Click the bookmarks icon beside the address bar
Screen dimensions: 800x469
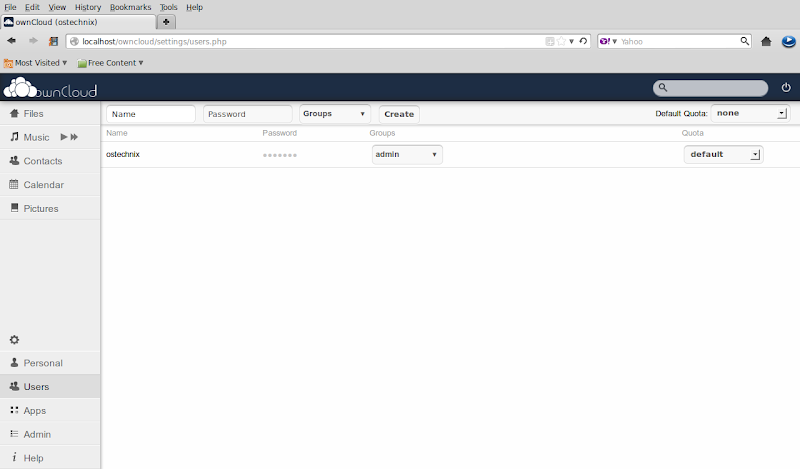click(x=53, y=41)
